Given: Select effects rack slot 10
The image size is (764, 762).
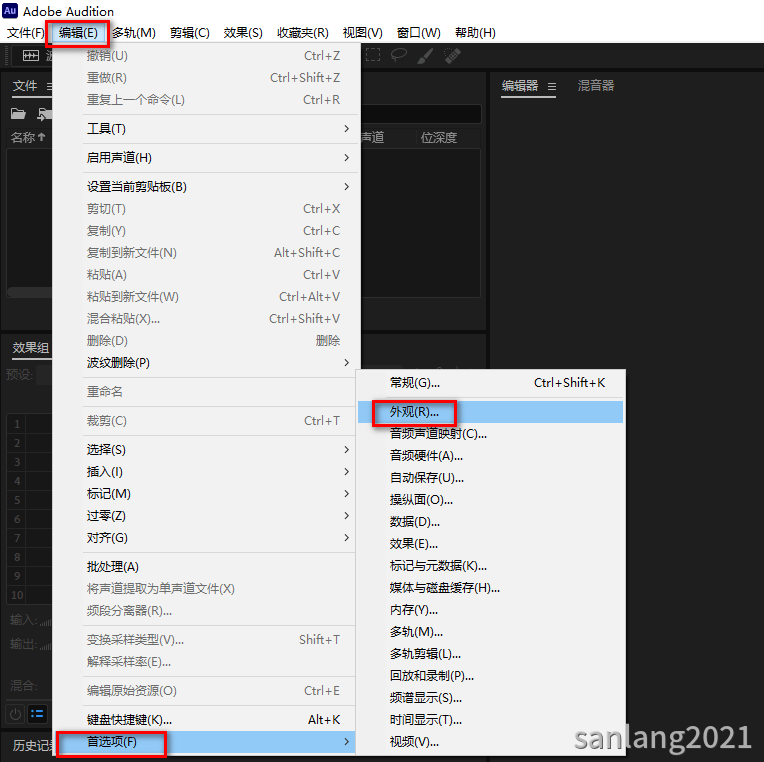Looking at the screenshot, I should click(29, 595).
